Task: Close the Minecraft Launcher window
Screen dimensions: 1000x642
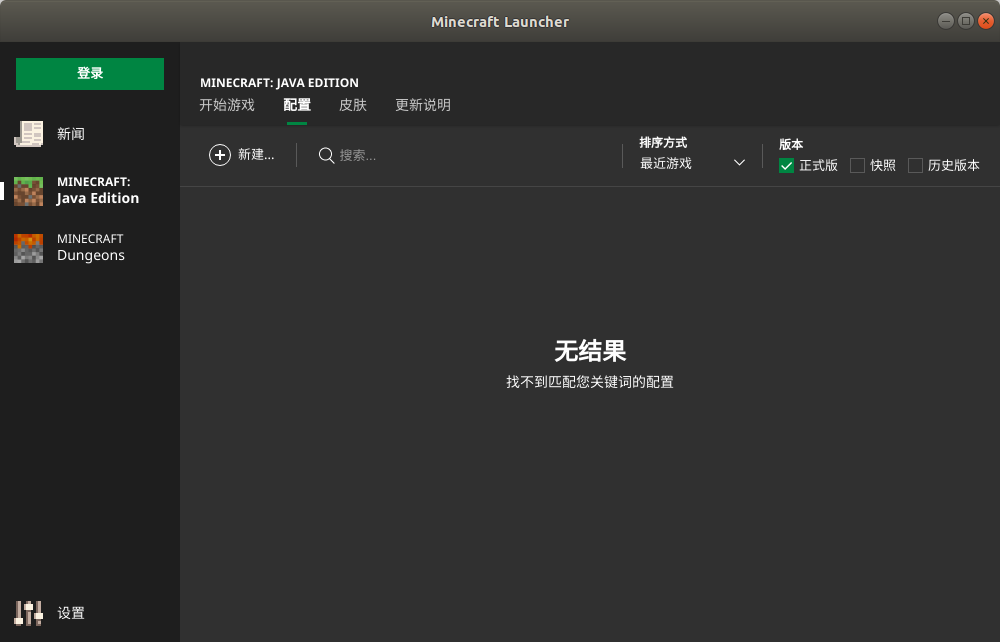Action: point(986,21)
